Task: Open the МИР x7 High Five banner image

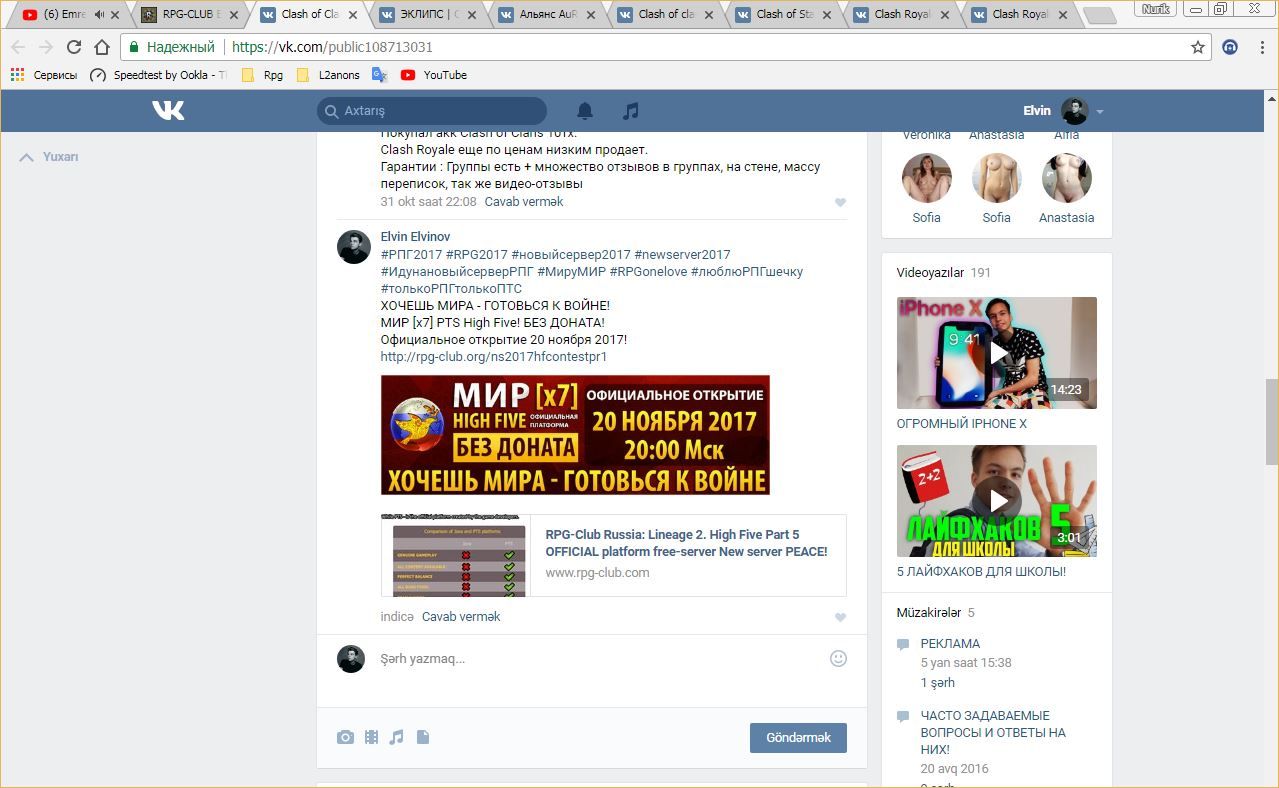Action: 575,435
